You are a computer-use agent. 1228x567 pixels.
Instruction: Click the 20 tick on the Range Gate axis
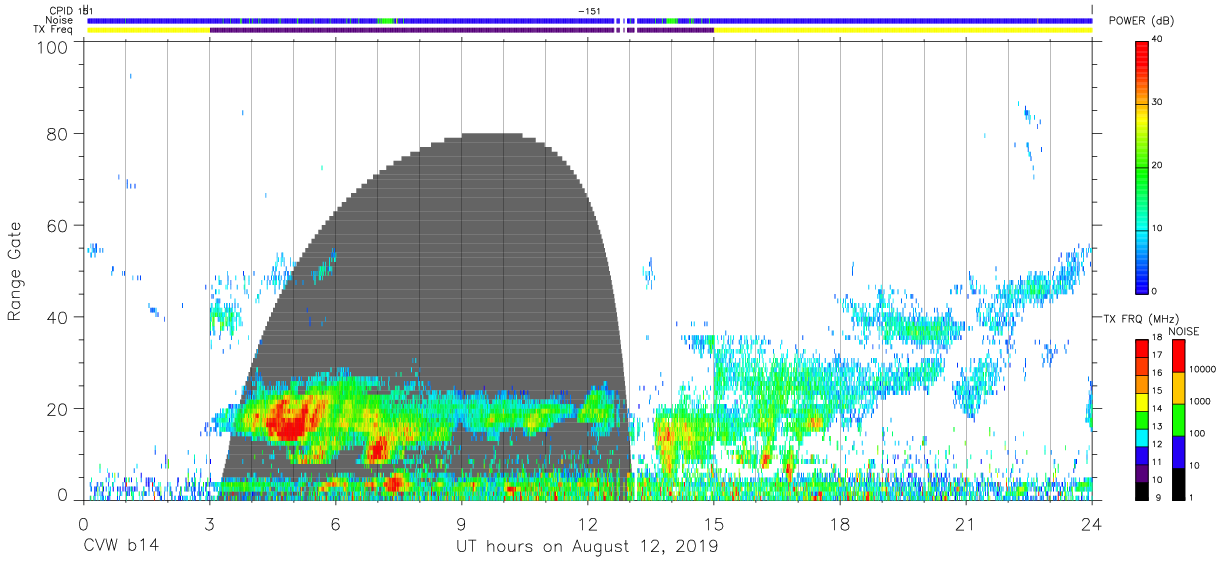coord(57,409)
